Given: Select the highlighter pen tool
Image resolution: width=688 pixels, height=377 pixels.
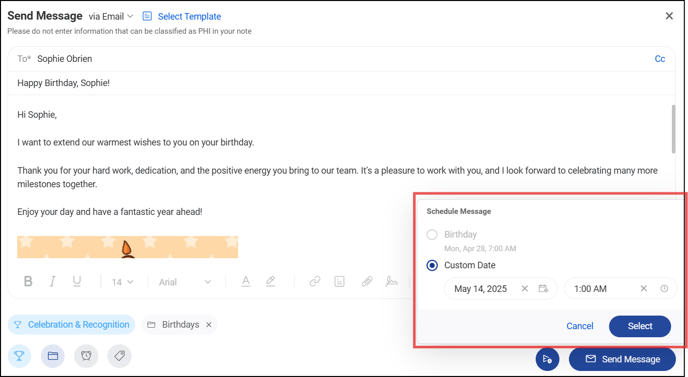Looking at the screenshot, I should (x=270, y=281).
